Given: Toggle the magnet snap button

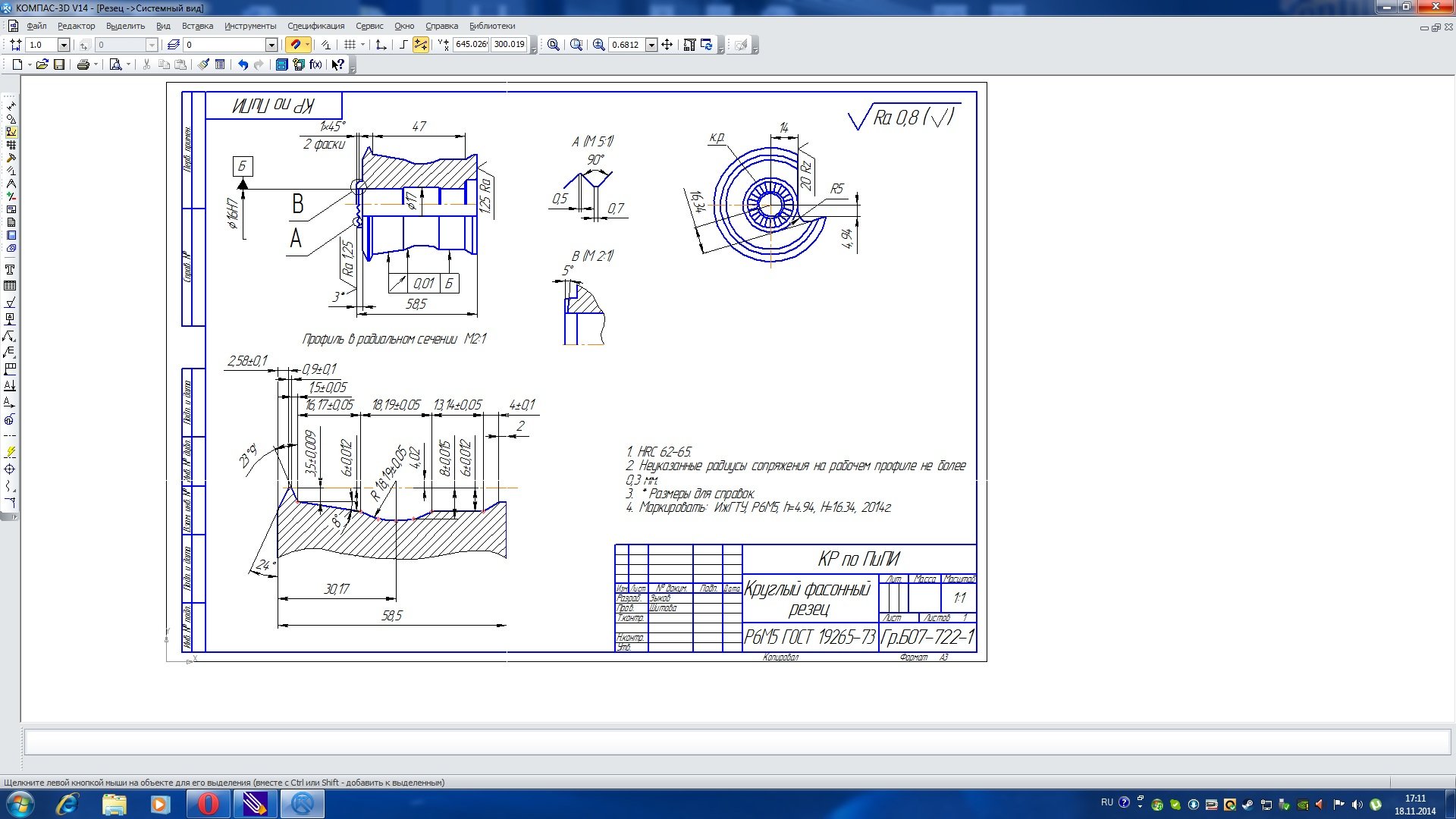Looking at the screenshot, I should (x=296, y=45).
